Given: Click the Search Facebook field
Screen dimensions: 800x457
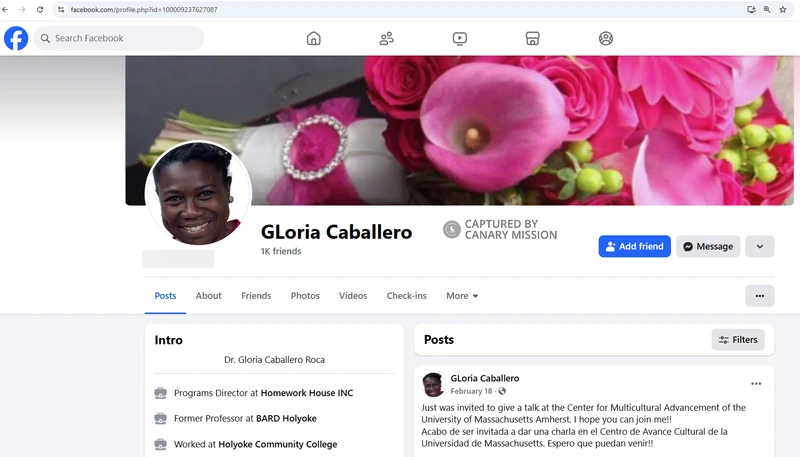Looking at the screenshot, I should coord(119,38).
